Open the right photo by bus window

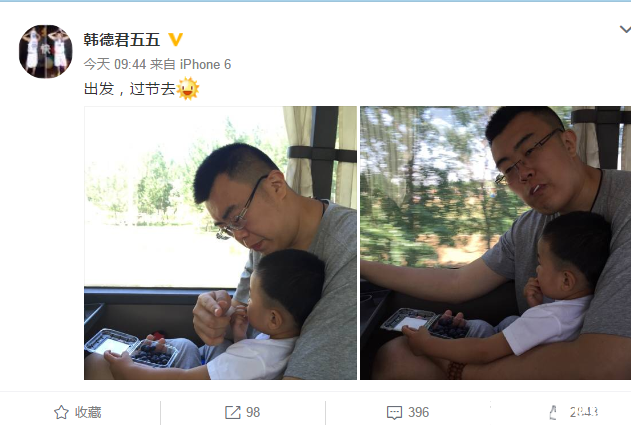pos(495,243)
